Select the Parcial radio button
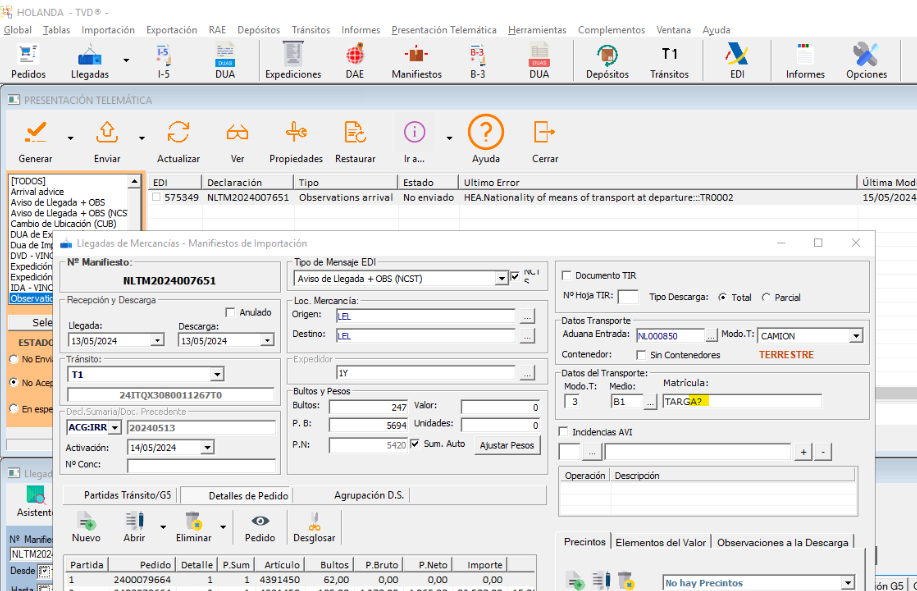 767,297
